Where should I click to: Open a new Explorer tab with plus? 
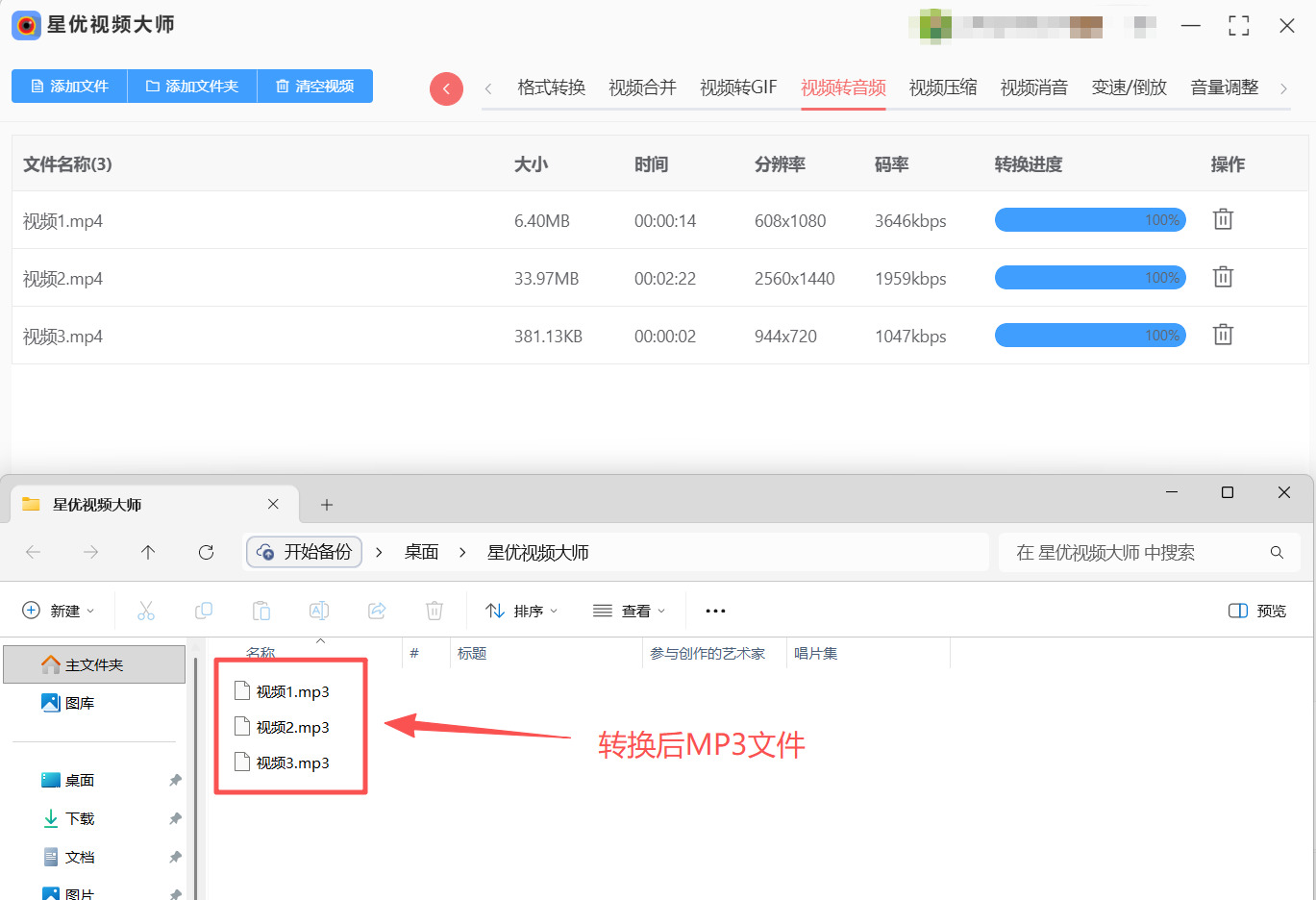[327, 505]
